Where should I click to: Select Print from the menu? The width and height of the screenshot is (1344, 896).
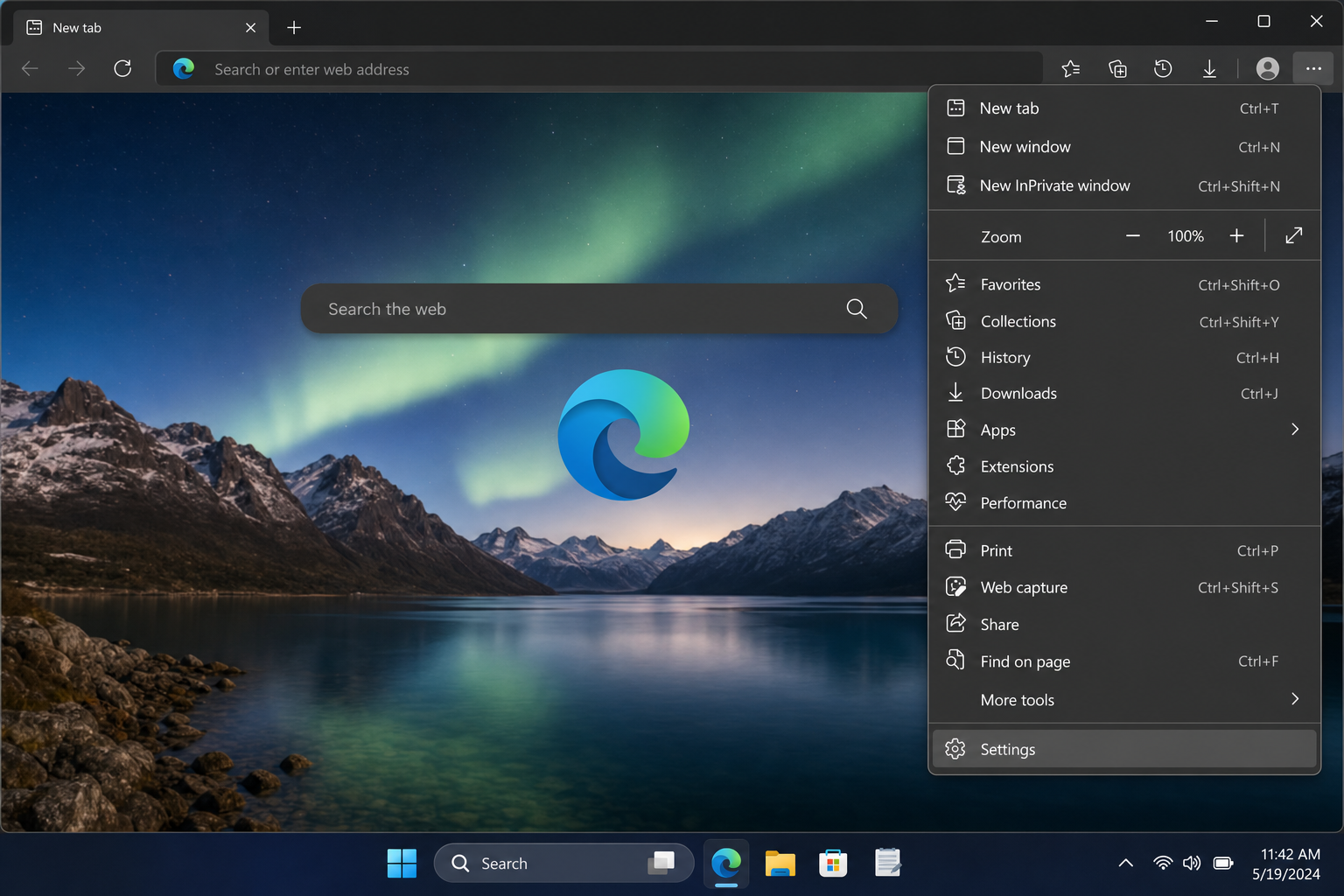pyautogui.click(x=1124, y=550)
